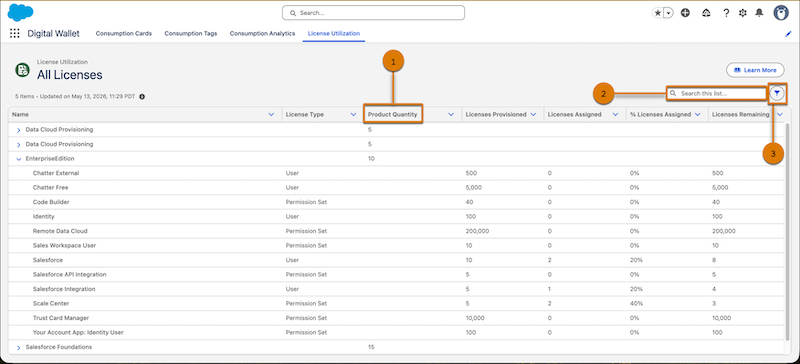Viewport: 800px width, 364px height.
Task: Click the 40% assigned value for Scale Center
Action: [635, 303]
